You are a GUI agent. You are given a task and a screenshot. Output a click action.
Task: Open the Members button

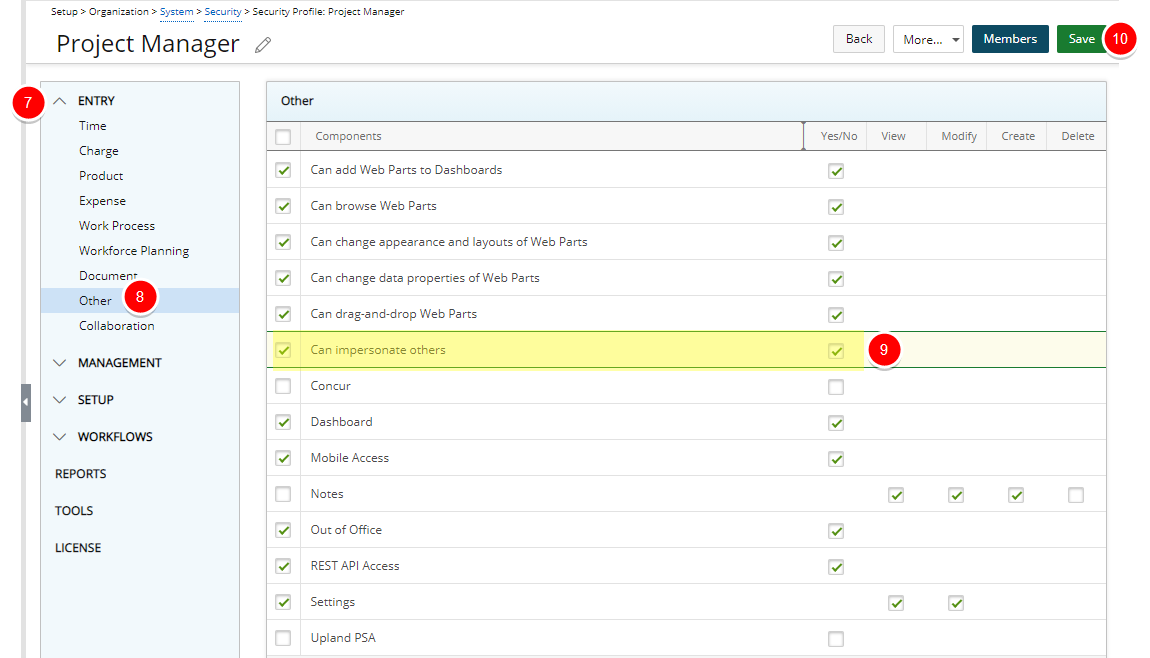tap(1010, 39)
